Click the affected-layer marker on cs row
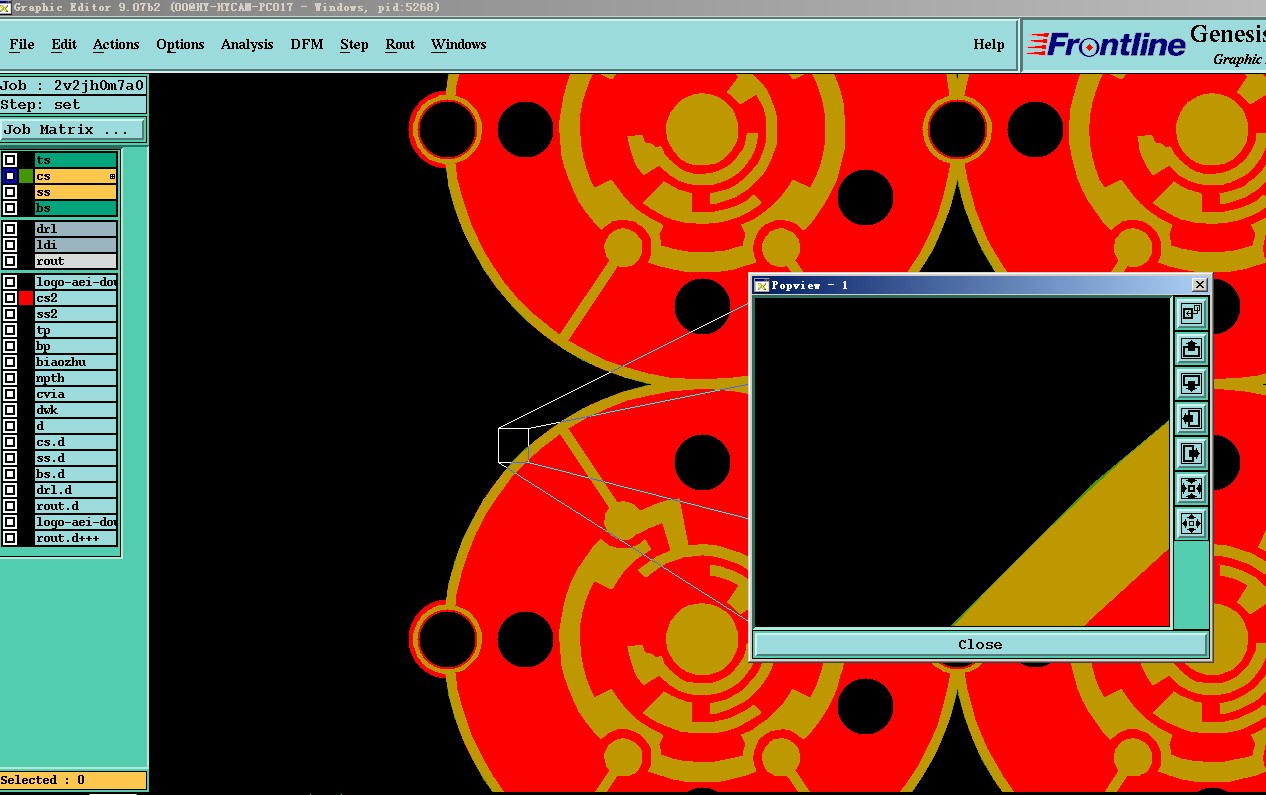Image resolution: width=1266 pixels, height=795 pixels. (x=112, y=176)
